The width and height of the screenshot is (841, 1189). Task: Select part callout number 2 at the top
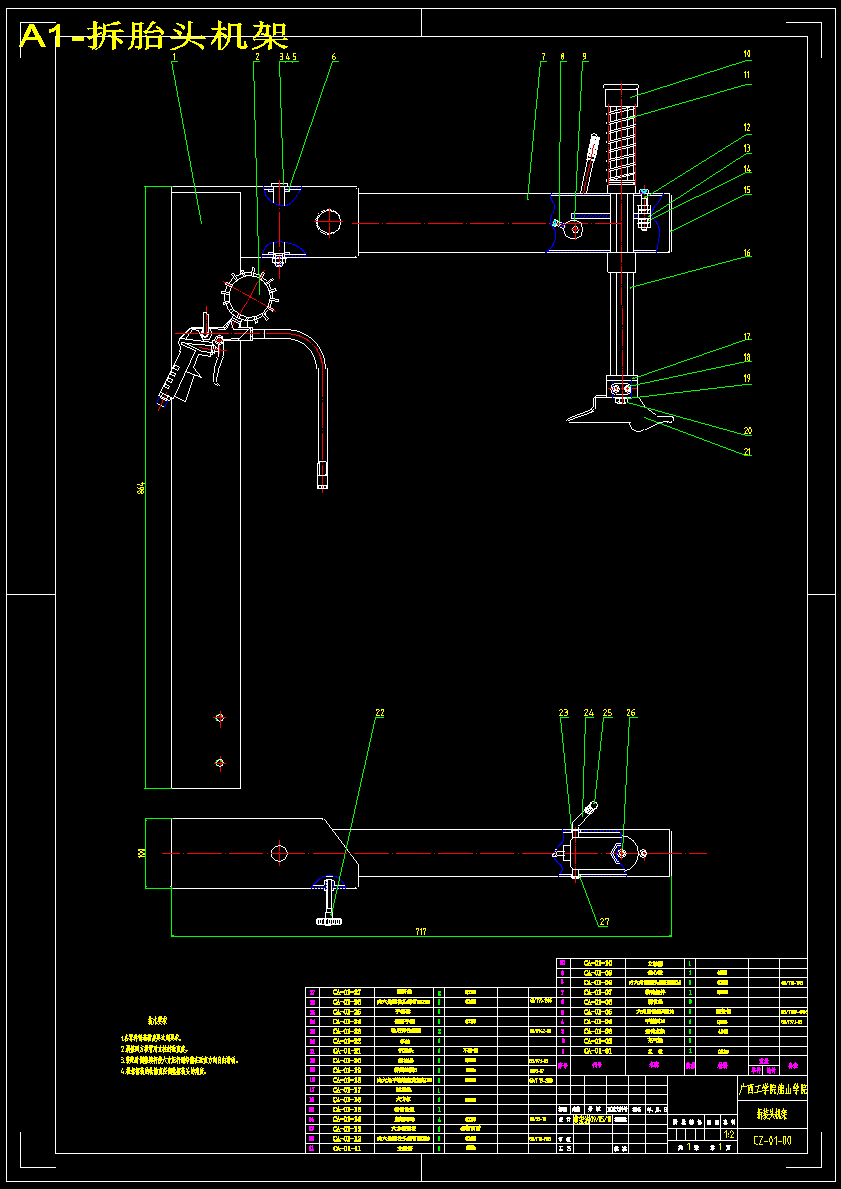257,56
